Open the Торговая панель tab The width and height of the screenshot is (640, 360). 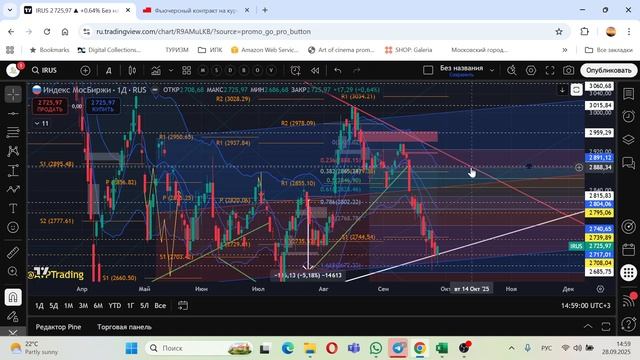pyautogui.click(x=124, y=327)
